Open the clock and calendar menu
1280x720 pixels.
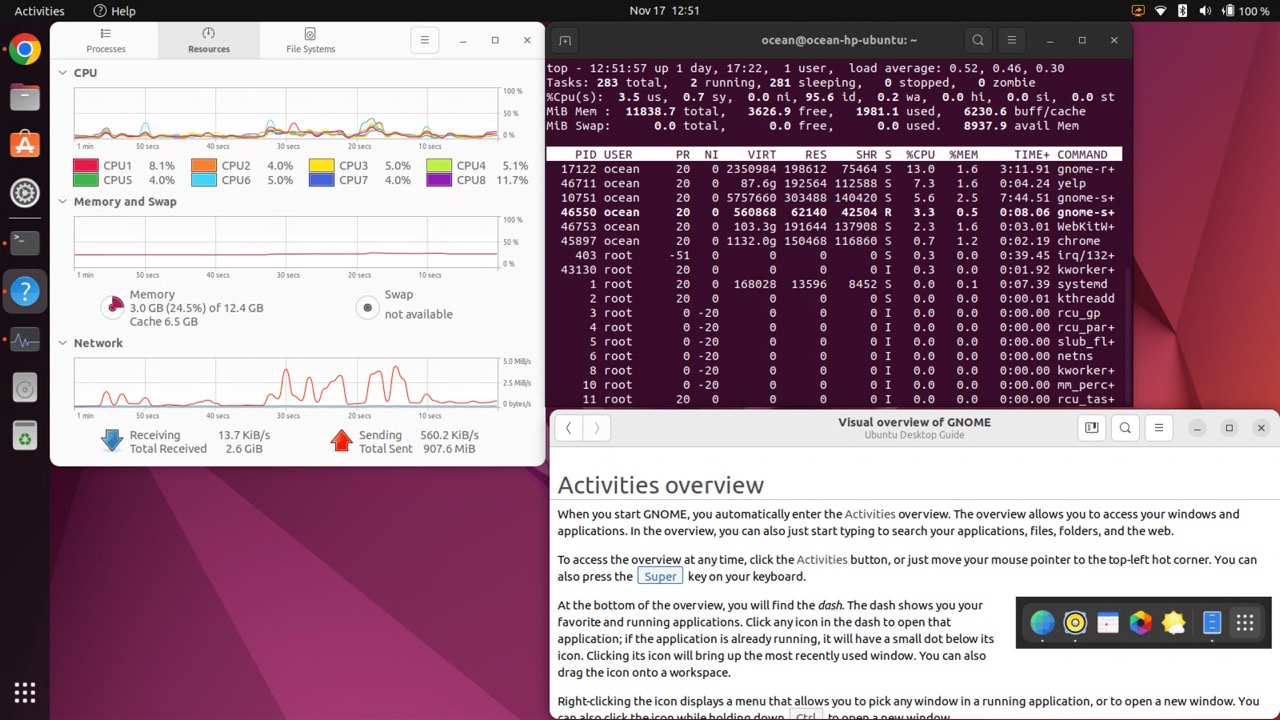point(664,11)
